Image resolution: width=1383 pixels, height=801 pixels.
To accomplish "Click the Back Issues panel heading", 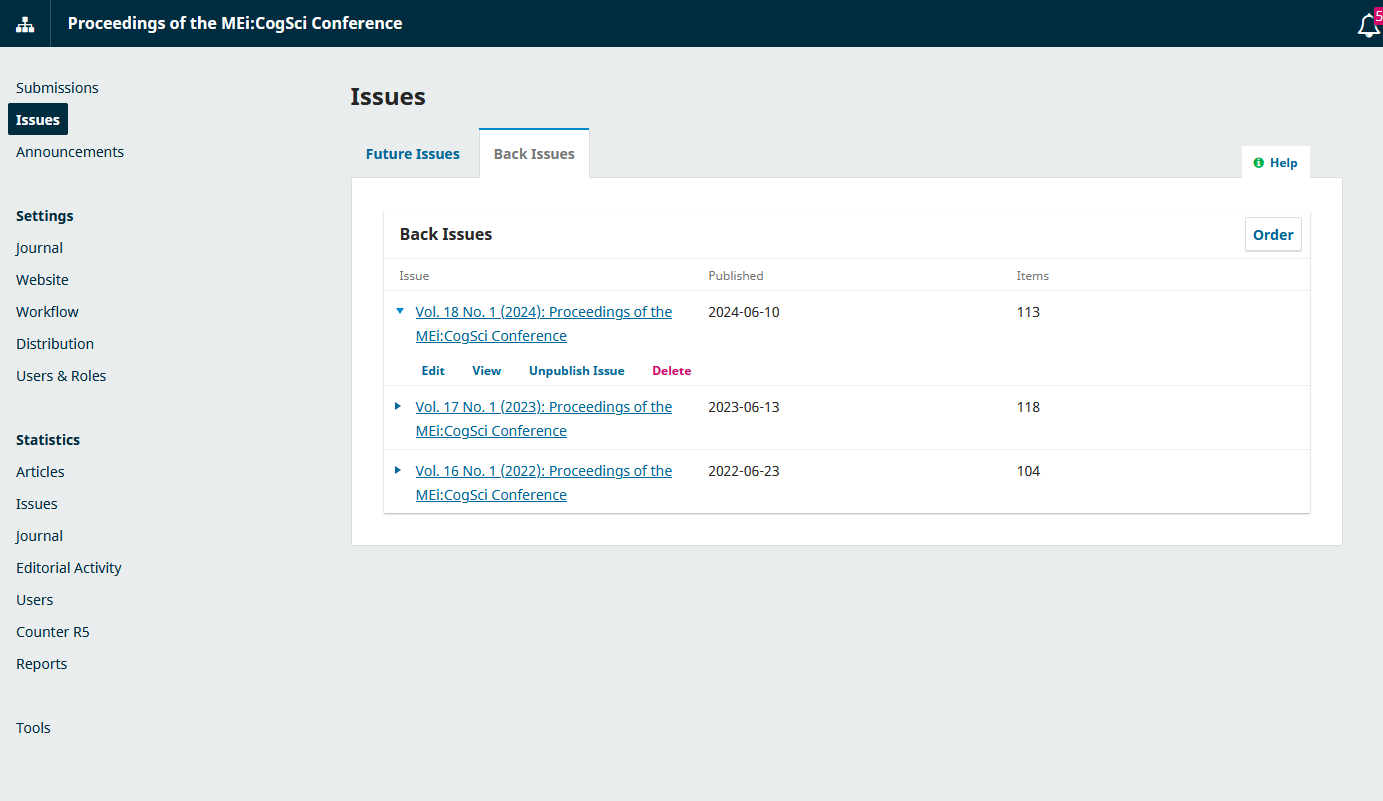I will pyautogui.click(x=446, y=234).
